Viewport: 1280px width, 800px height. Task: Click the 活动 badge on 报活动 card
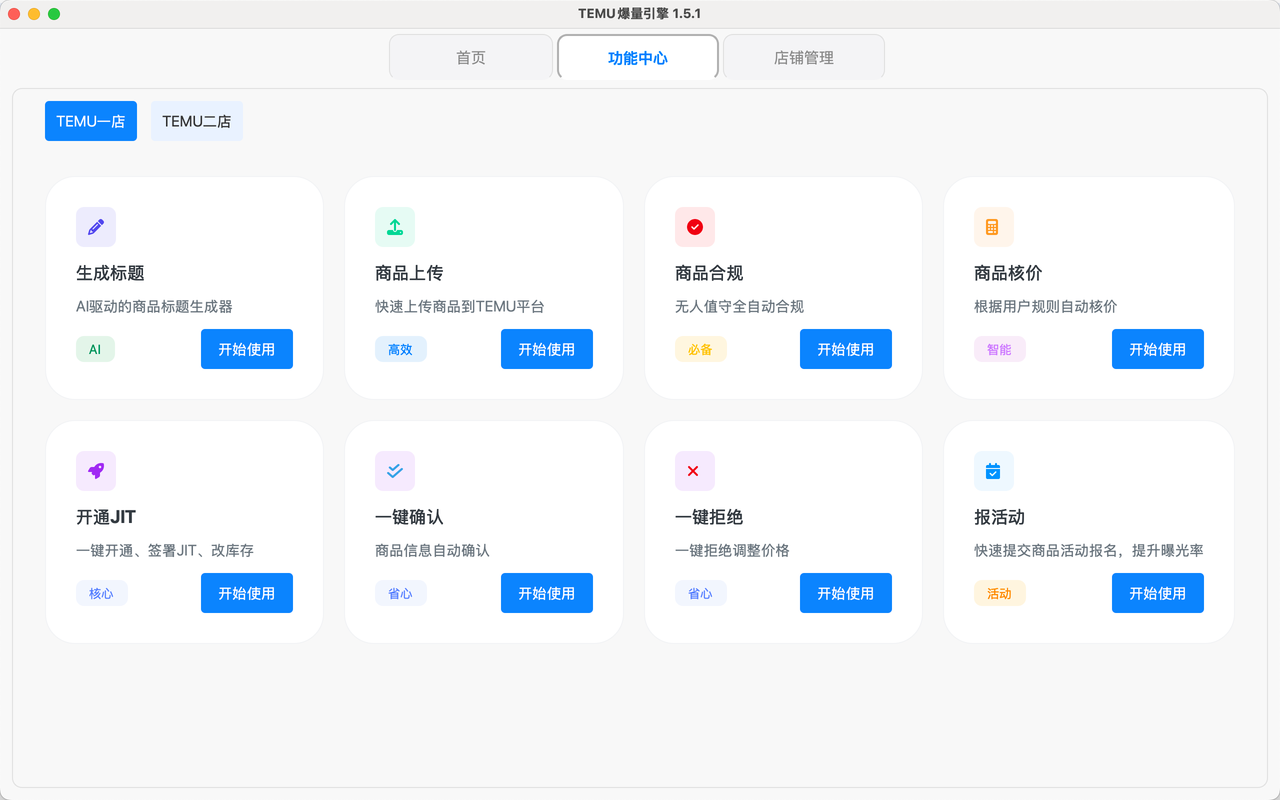coord(1000,593)
